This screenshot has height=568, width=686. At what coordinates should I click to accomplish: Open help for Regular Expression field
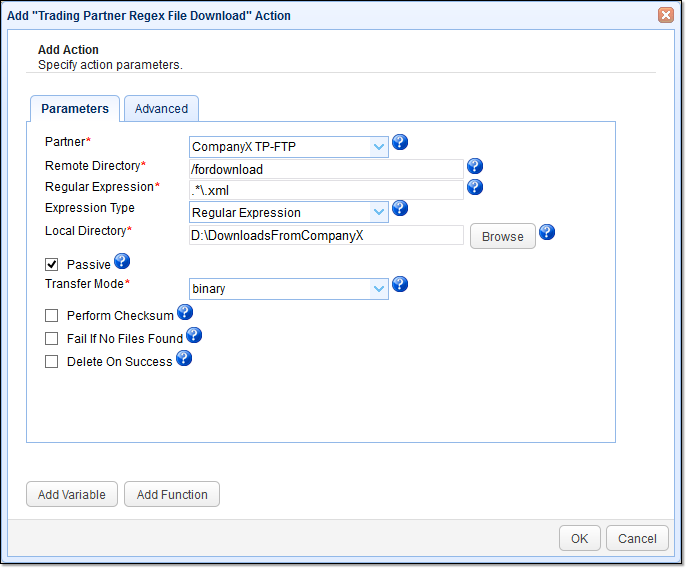click(475, 187)
